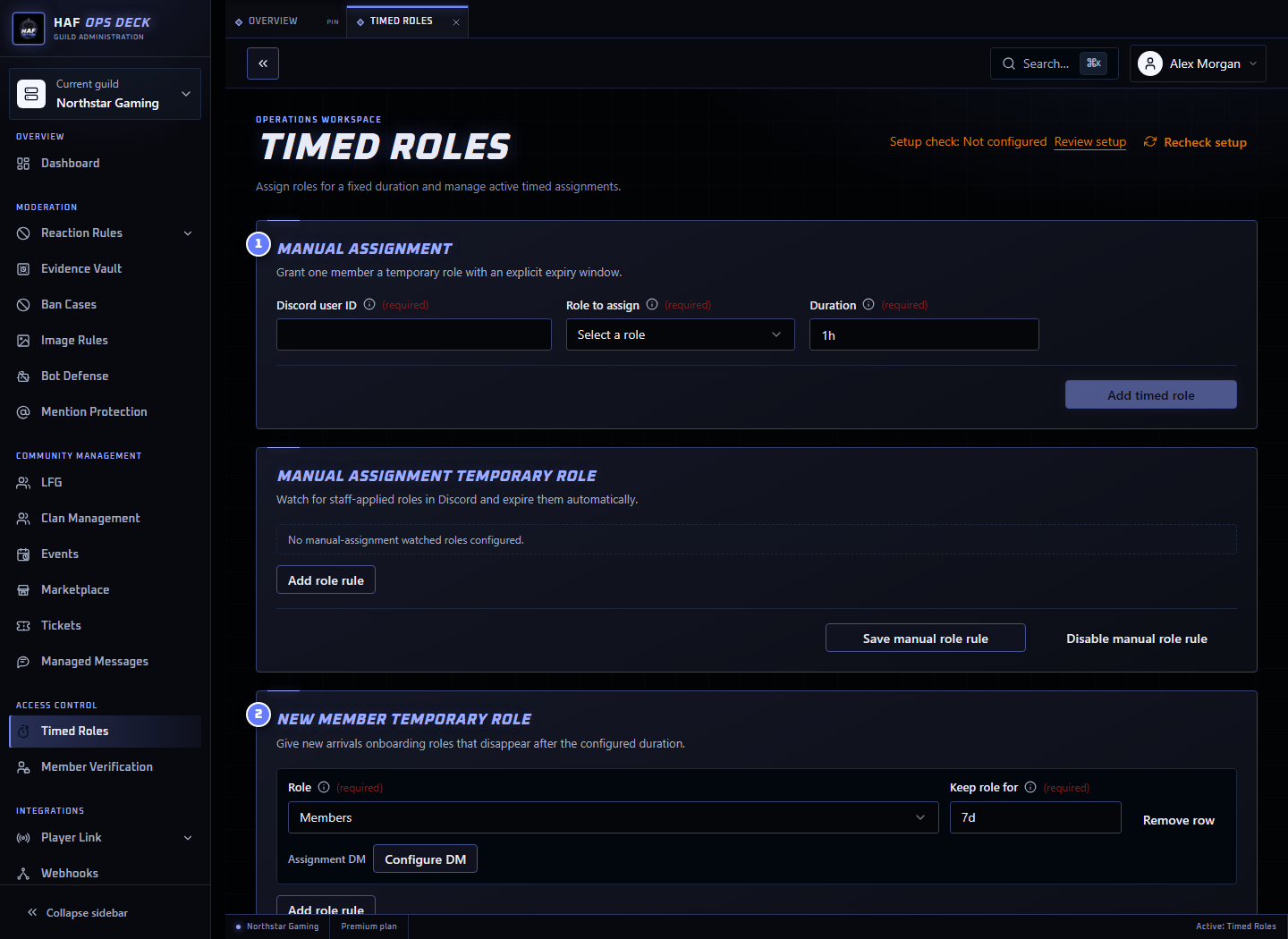Click Save manual role rule
The height and width of the screenshot is (939, 1288).
(x=926, y=638)
